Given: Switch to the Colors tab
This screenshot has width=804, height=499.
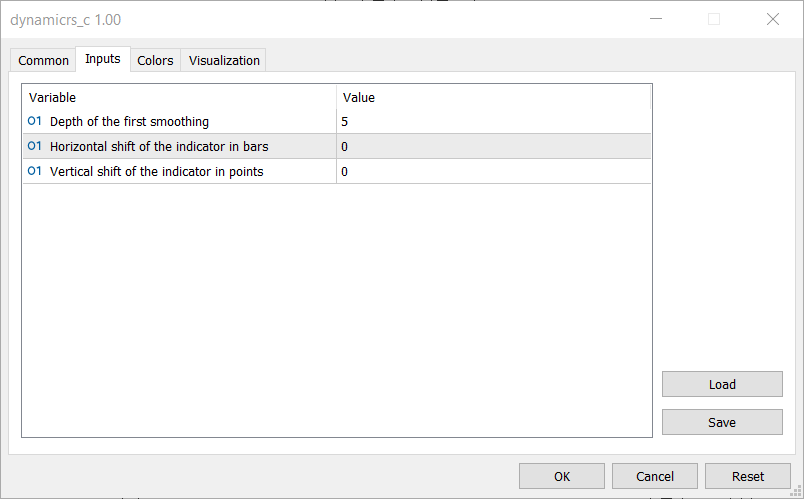Looking at the screenshot, I should coord(155,61).
